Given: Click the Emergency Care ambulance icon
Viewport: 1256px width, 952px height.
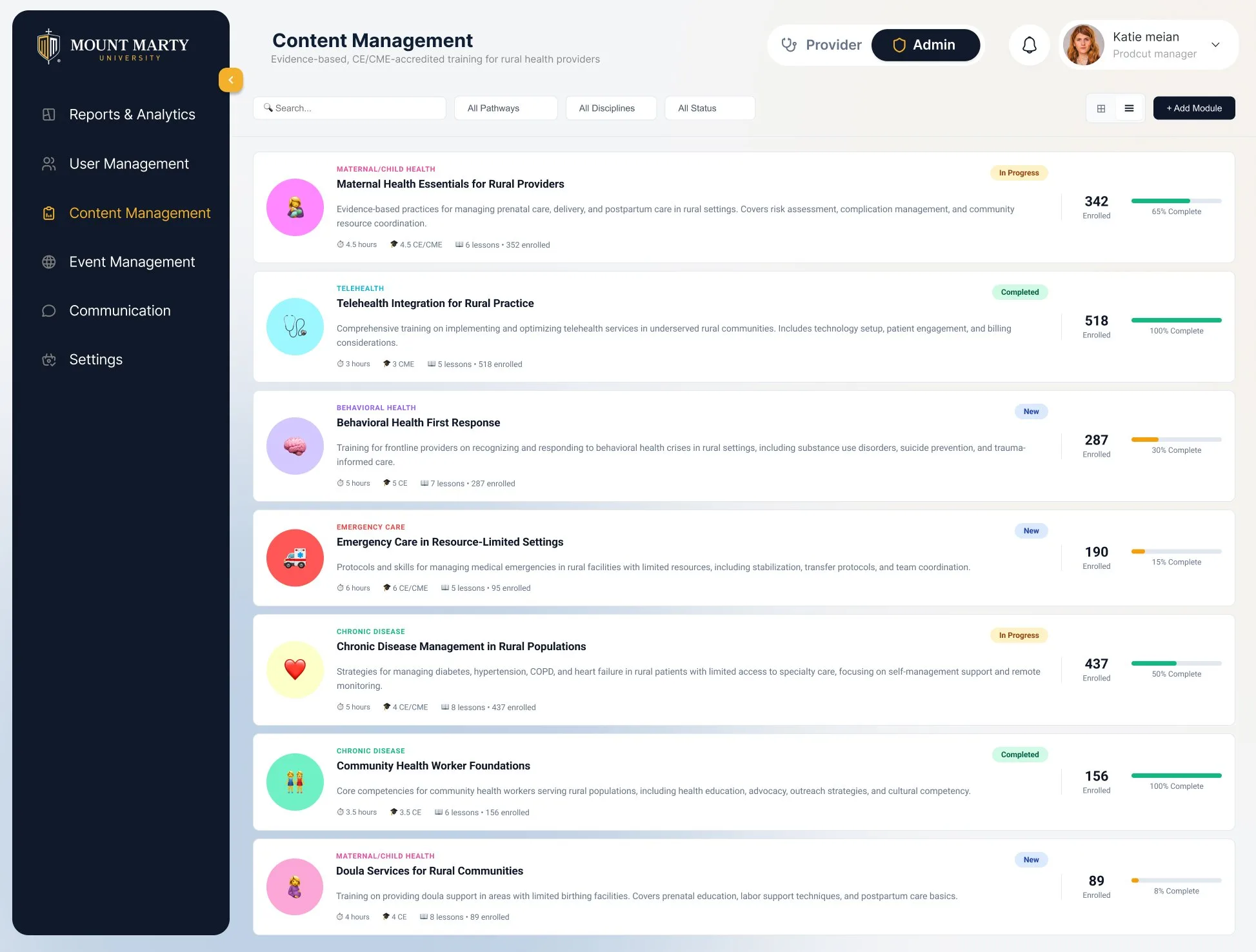Looking at the screenshot, I should coord(295,558).
